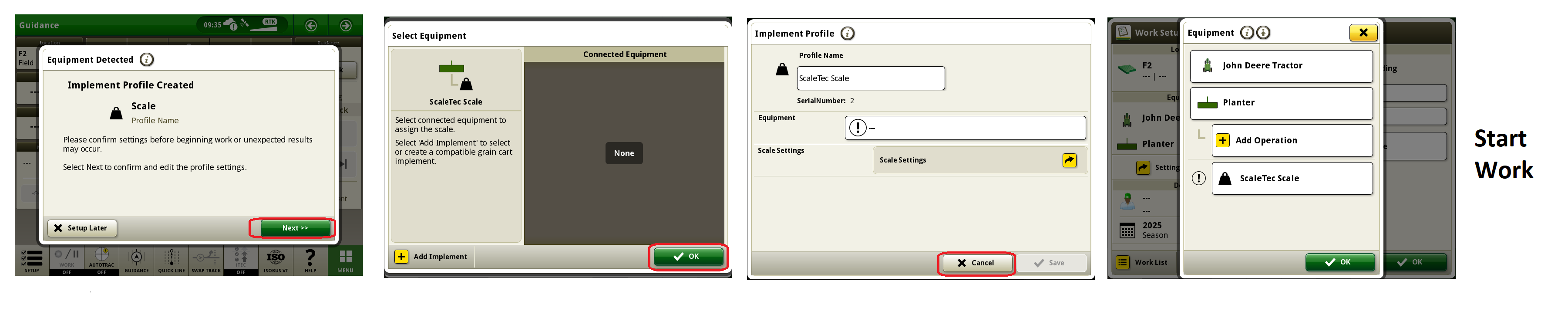Go to next page with right arrow
1568x332 pixels.
click(x=346, y=26)
